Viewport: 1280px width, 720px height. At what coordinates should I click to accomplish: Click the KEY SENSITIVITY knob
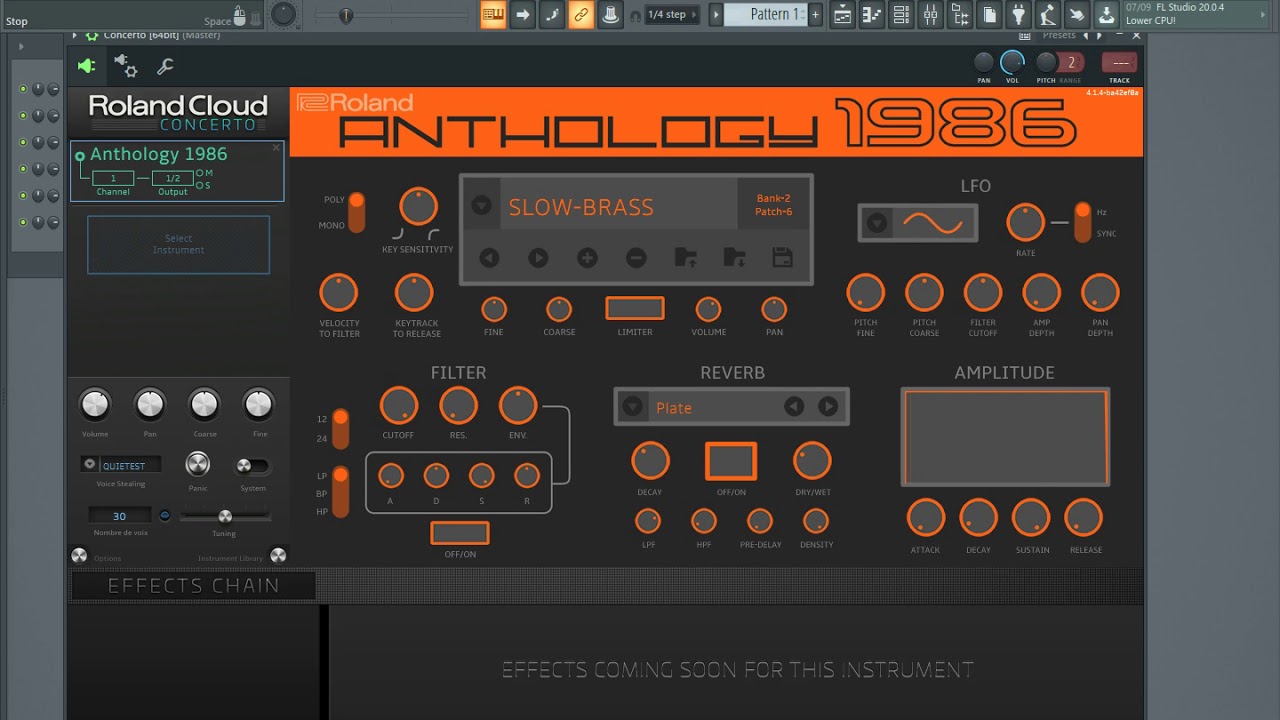click(x=418, y=207)
